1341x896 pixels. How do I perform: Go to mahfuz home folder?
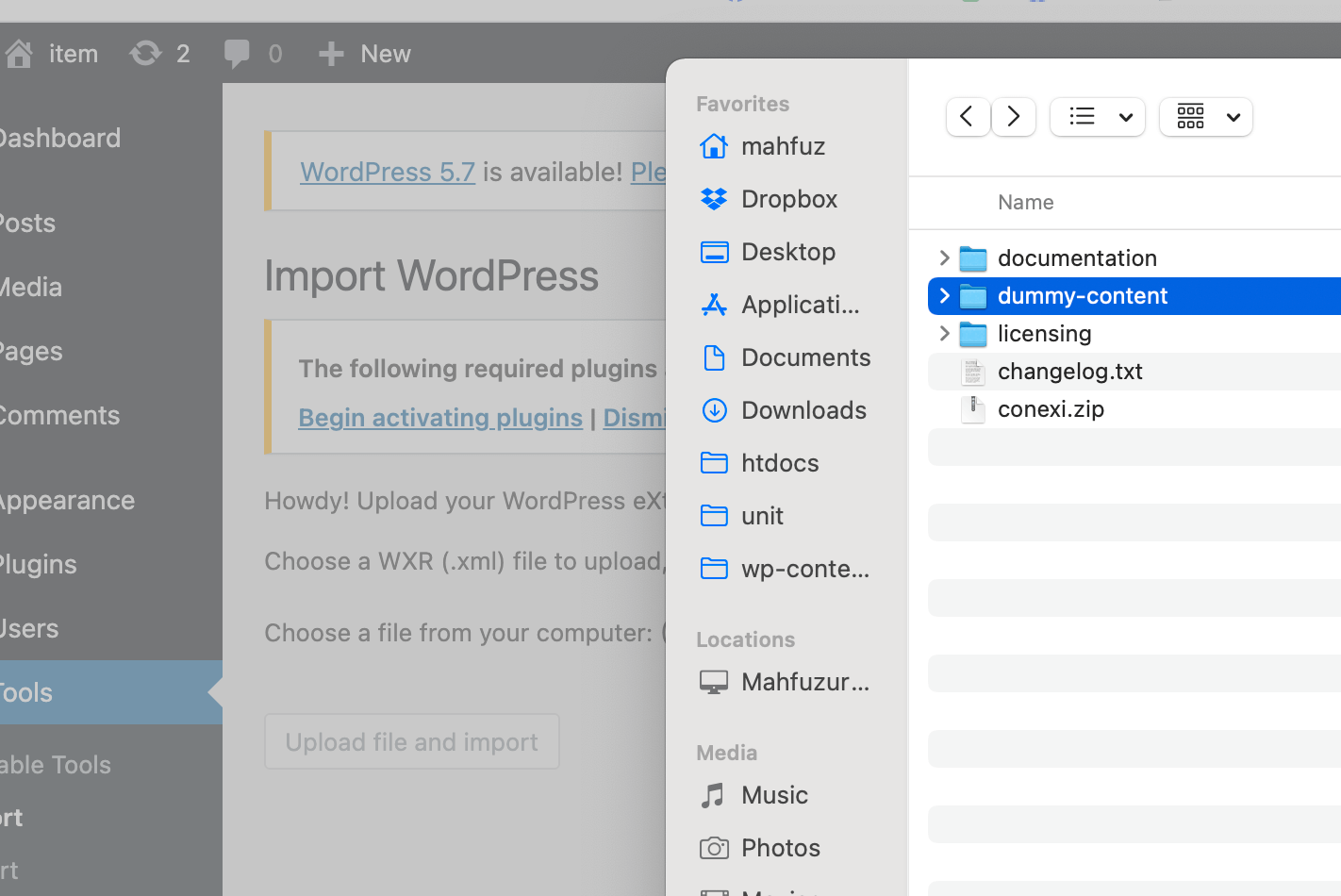(x=783, y=146)
